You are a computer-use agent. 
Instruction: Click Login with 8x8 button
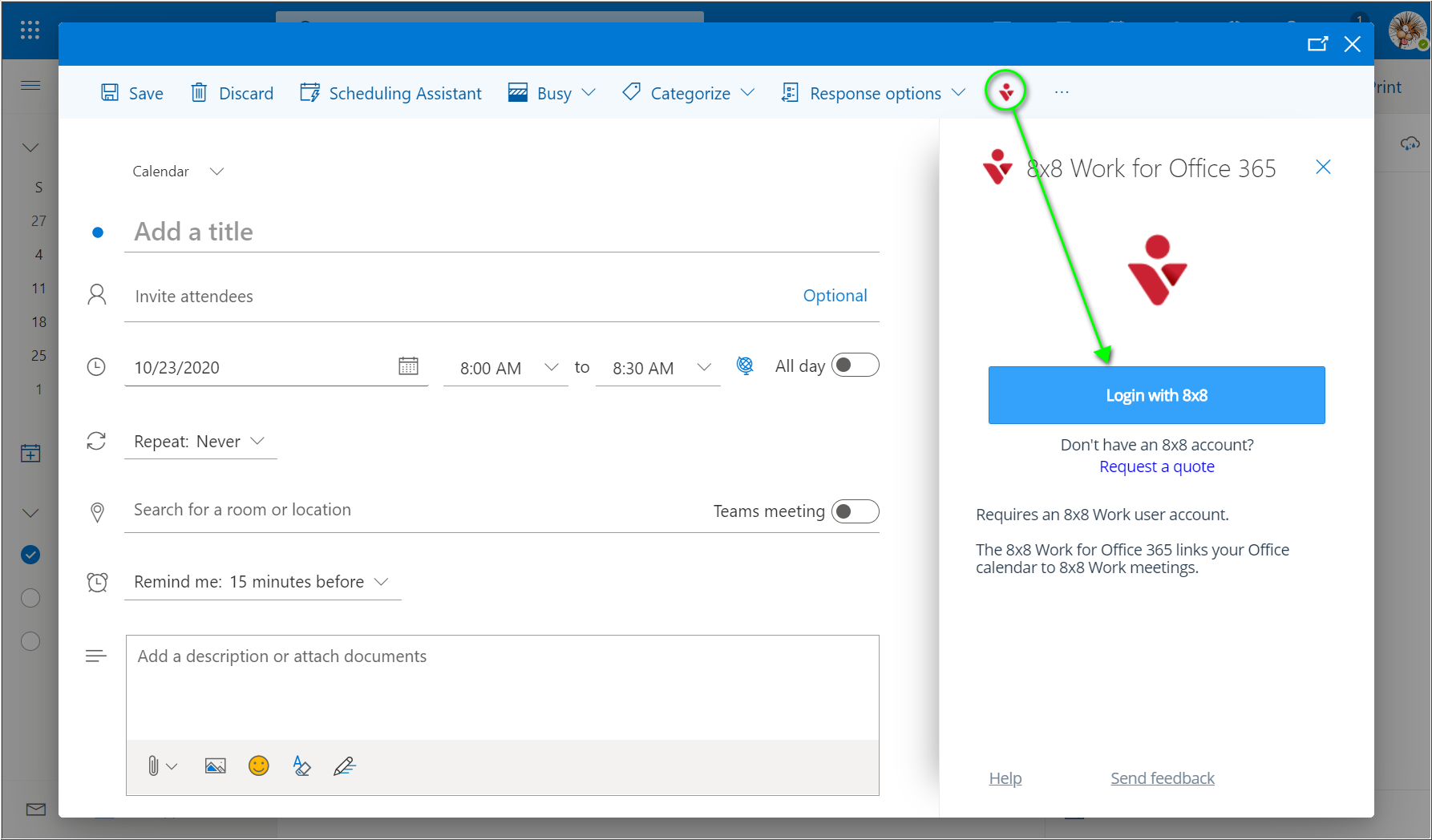1156,395
